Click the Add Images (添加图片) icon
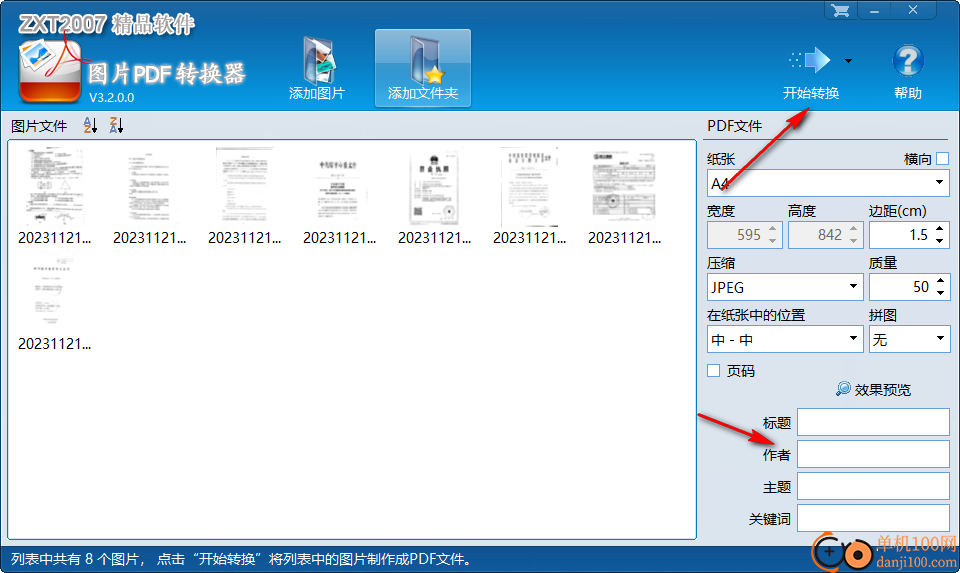 [318, 61]
